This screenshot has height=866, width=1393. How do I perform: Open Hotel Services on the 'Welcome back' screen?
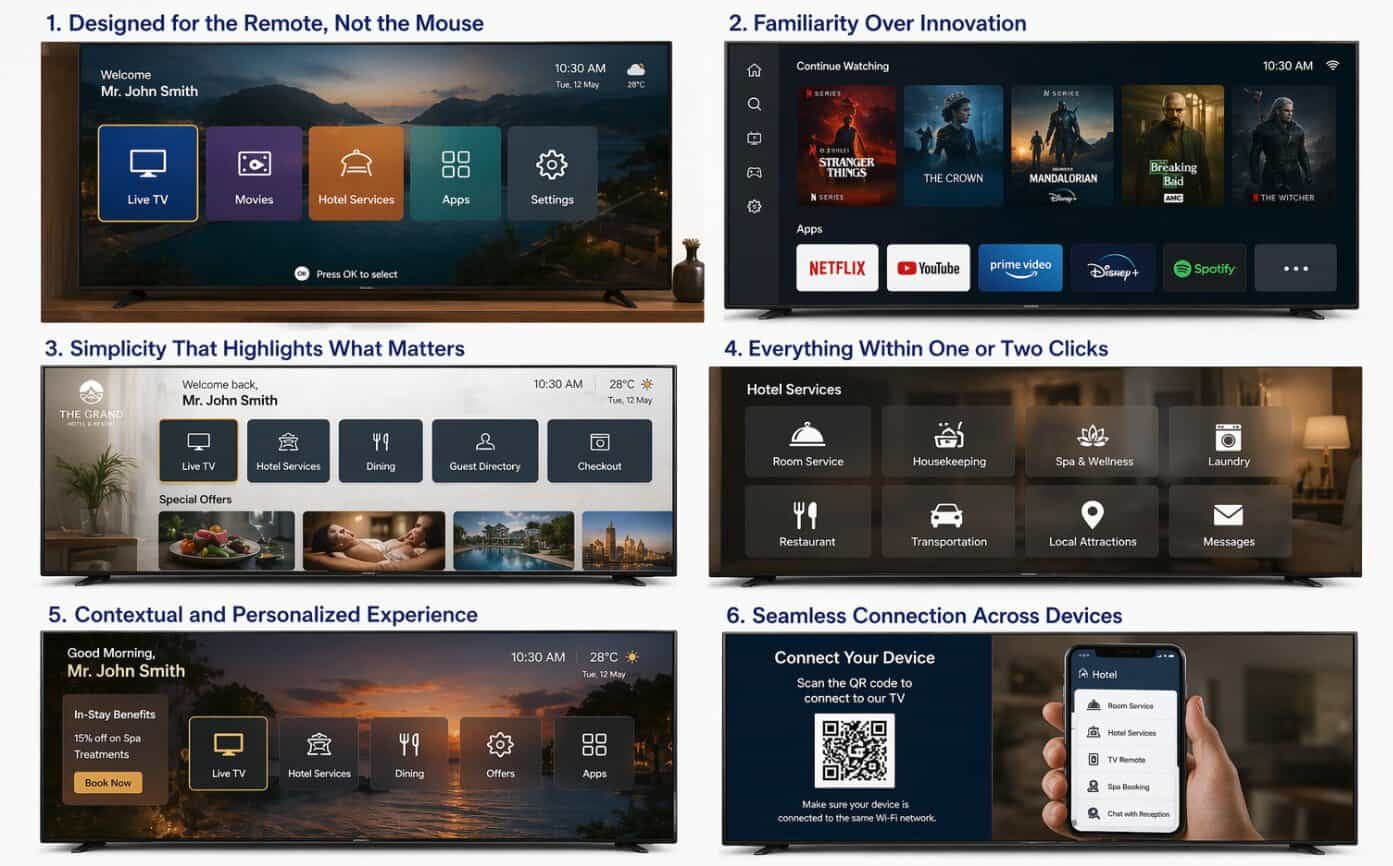point(288,451)
